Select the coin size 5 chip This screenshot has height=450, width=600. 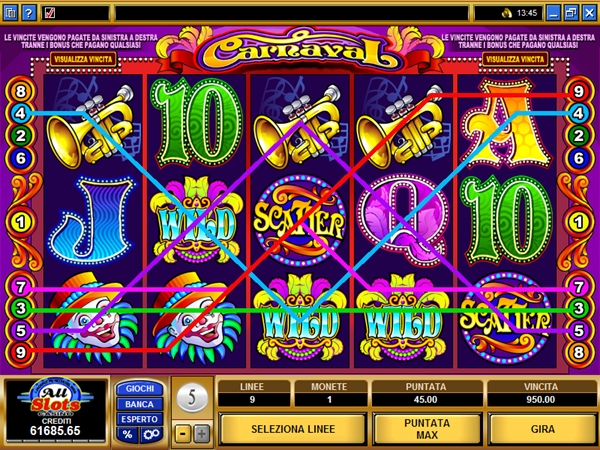tap(192, 398)
